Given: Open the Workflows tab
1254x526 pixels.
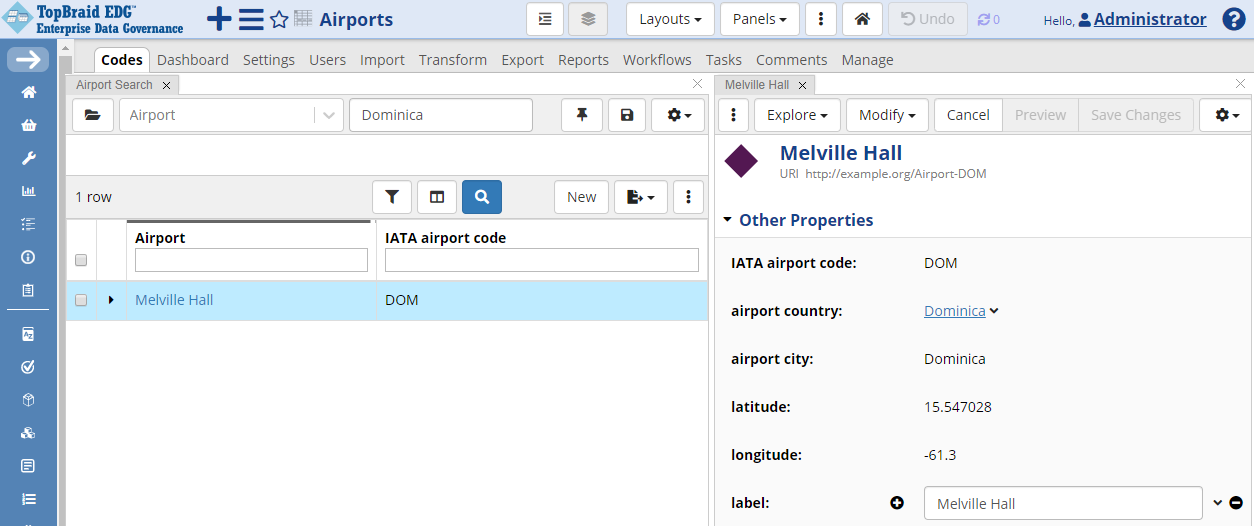Looking at the screenshot, I should pos(657,60).
